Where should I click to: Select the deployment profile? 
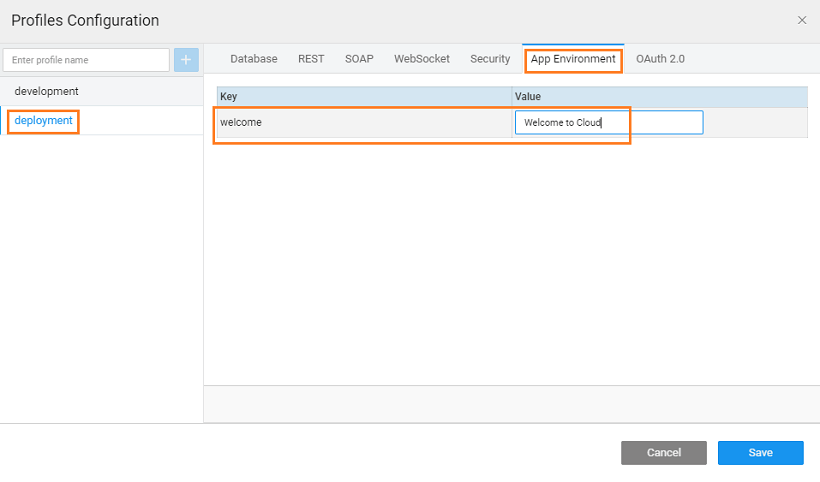pyautogui.click(x=43, y=121)
